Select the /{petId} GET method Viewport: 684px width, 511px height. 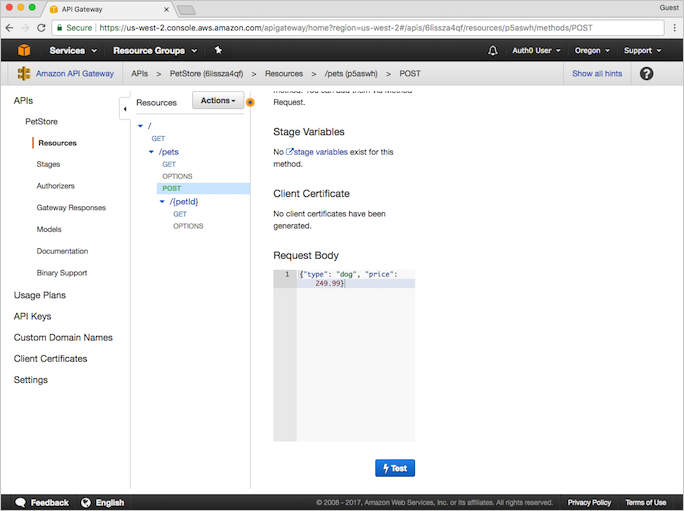pos(180,214)
